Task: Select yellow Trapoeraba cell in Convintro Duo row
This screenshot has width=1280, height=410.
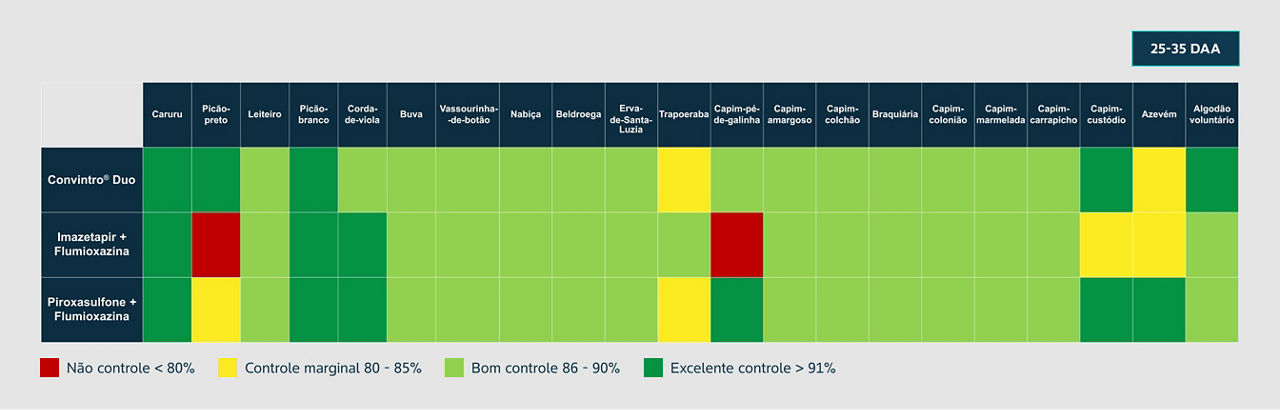Action: (x=684, y=180)
